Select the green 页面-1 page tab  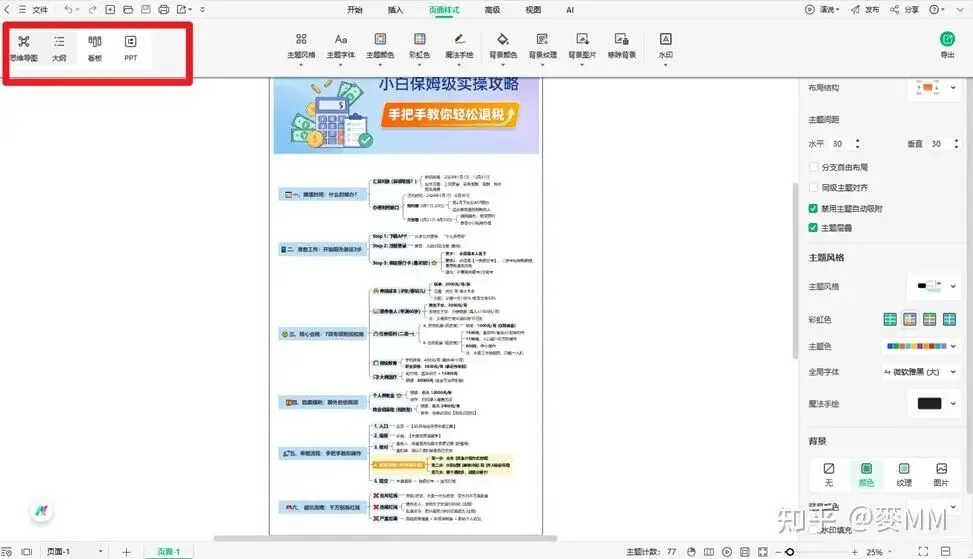[168, 552]
